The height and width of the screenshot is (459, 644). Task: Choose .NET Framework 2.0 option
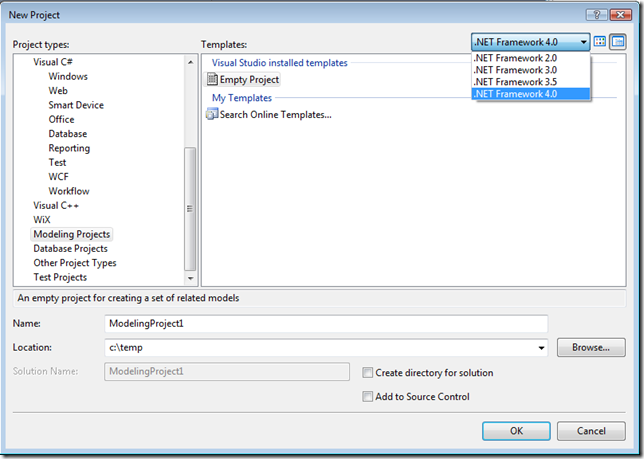[531, 58]
